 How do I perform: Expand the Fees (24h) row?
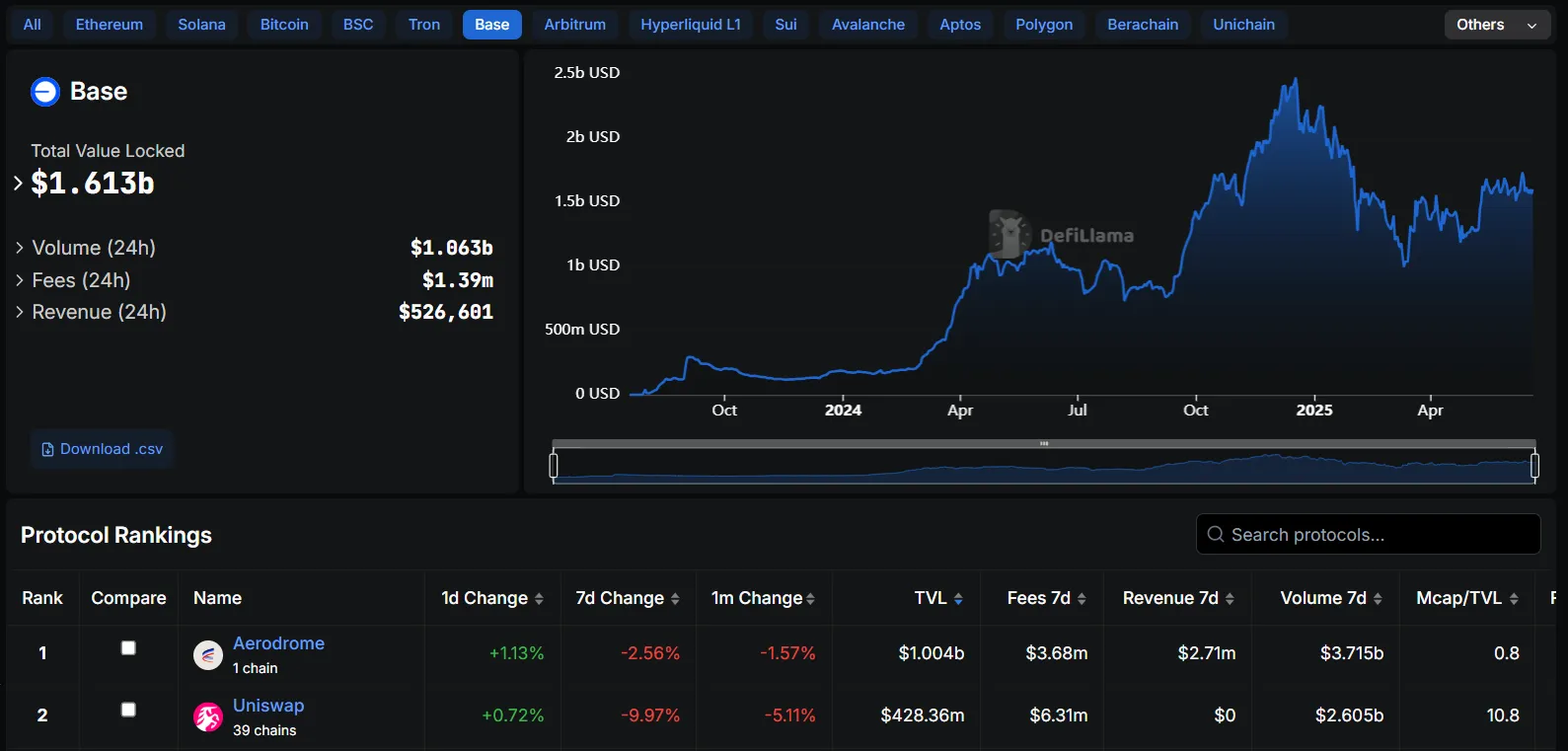(20, 280)
